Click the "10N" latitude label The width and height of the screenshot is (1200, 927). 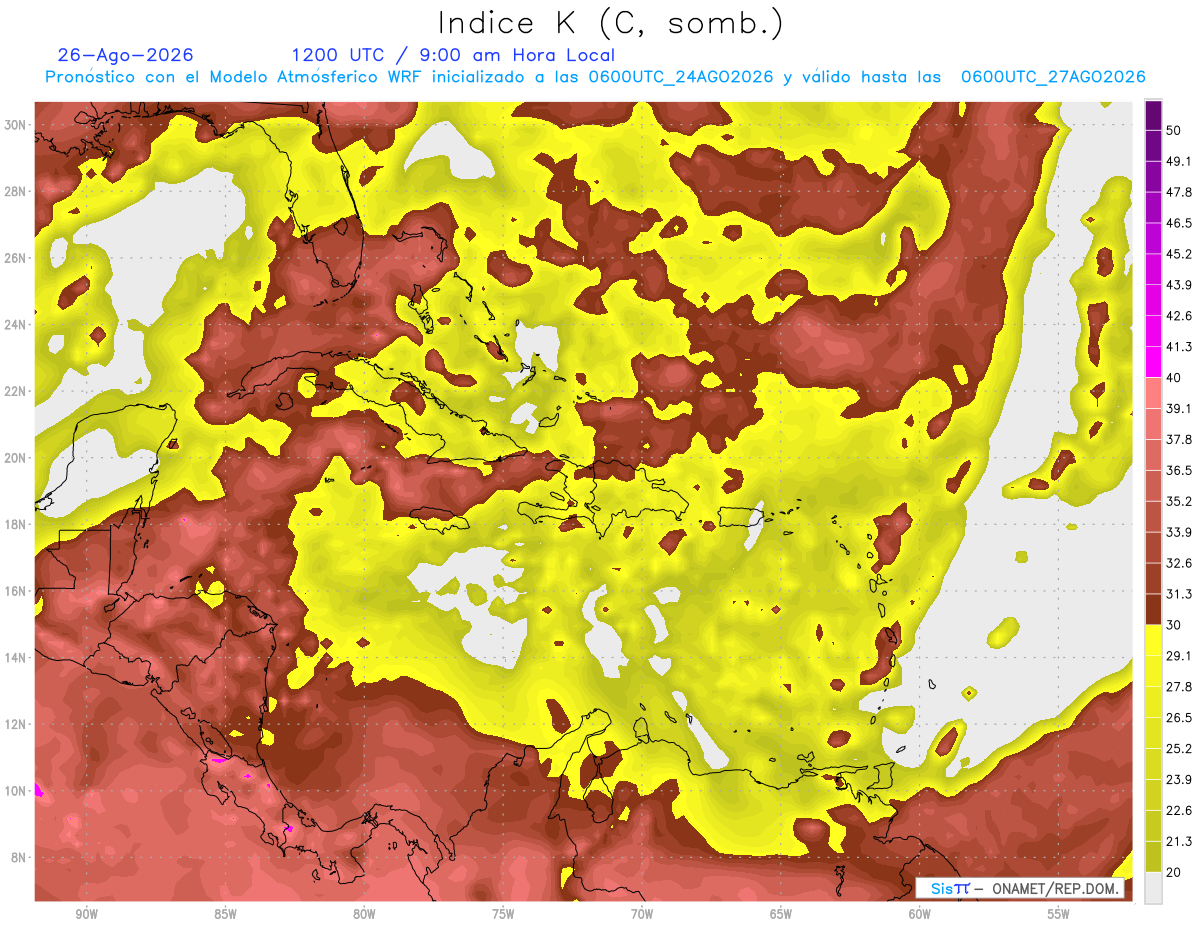pos(15,791)
